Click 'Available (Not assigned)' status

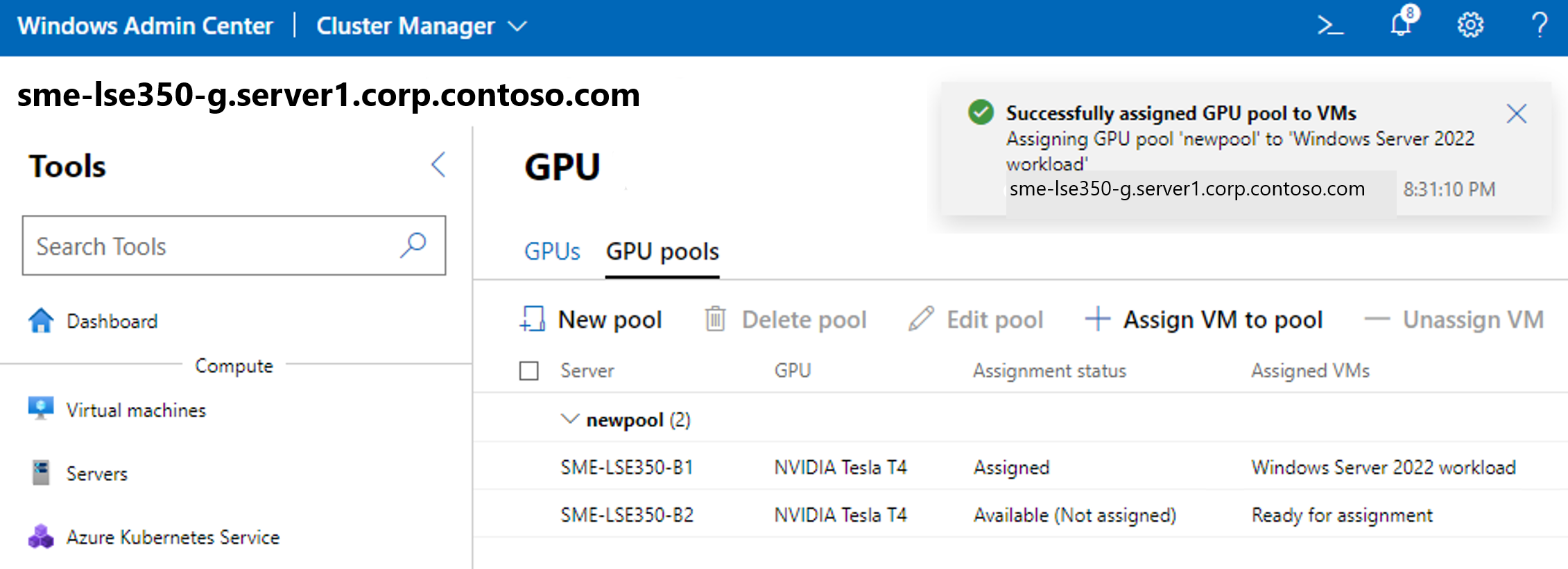click(1075, 516)
